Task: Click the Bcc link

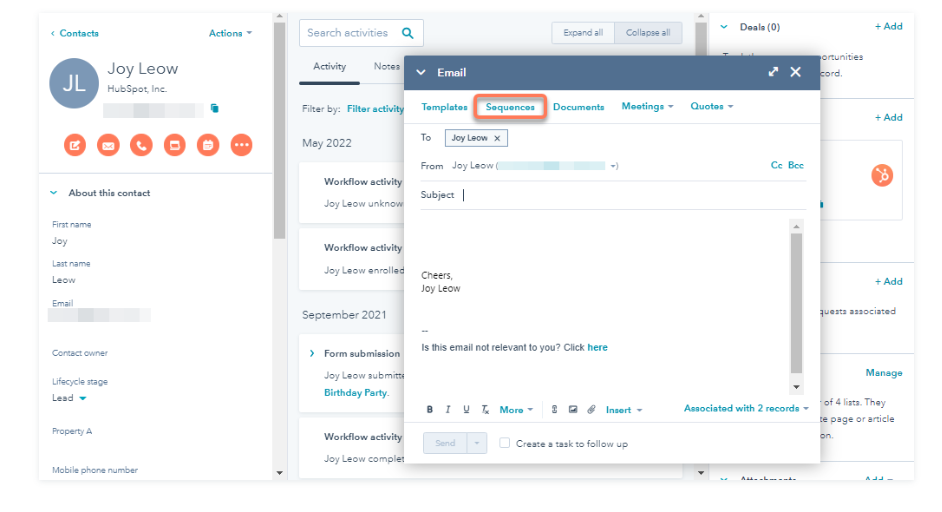Action: coord(795,165)
